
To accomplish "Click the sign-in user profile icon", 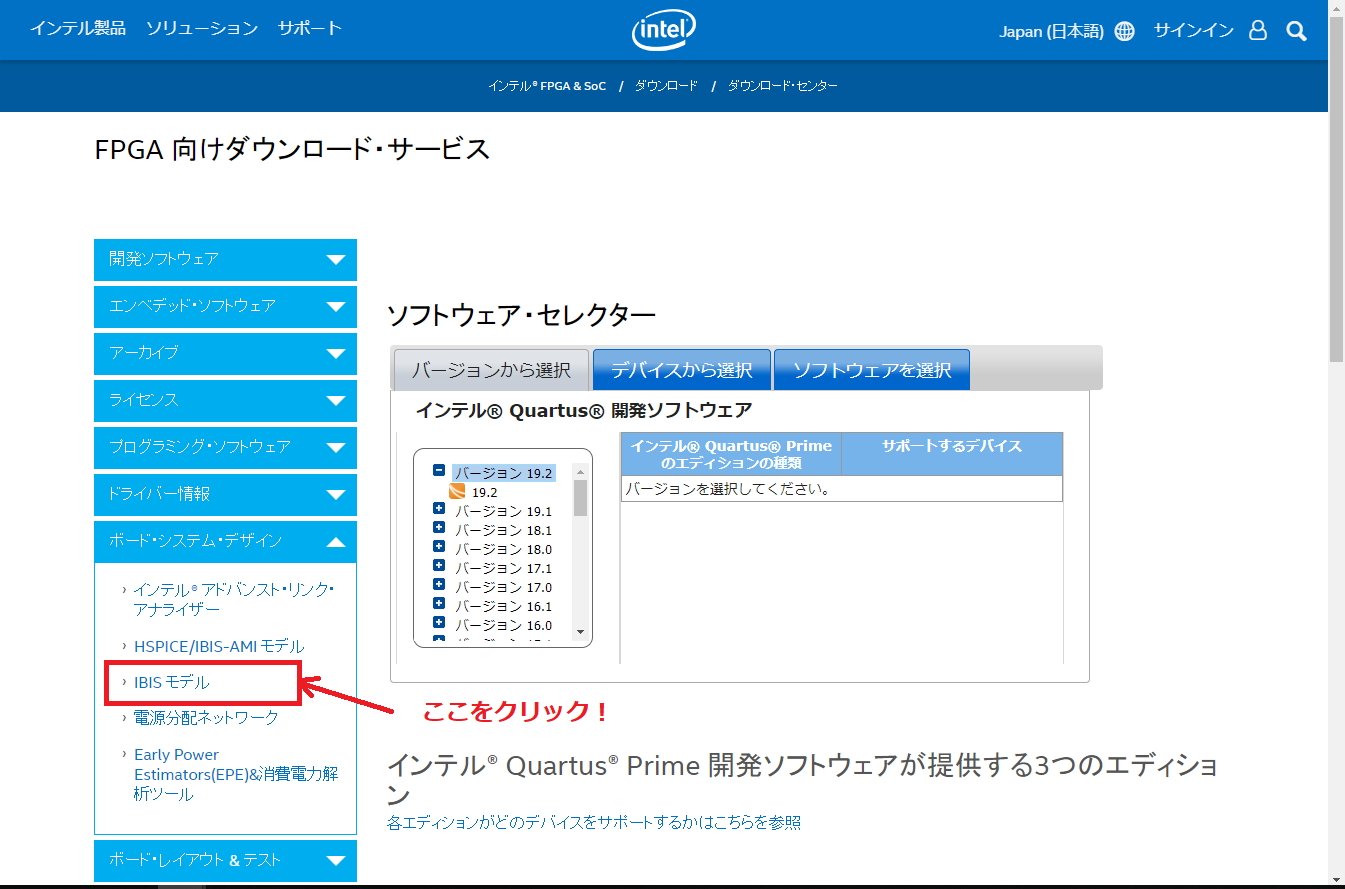I will pos(1258,31).
